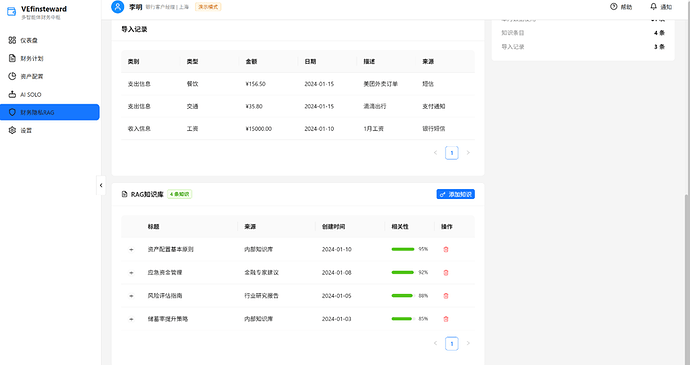Click user name 李明 in header

(x=136, y=7)
